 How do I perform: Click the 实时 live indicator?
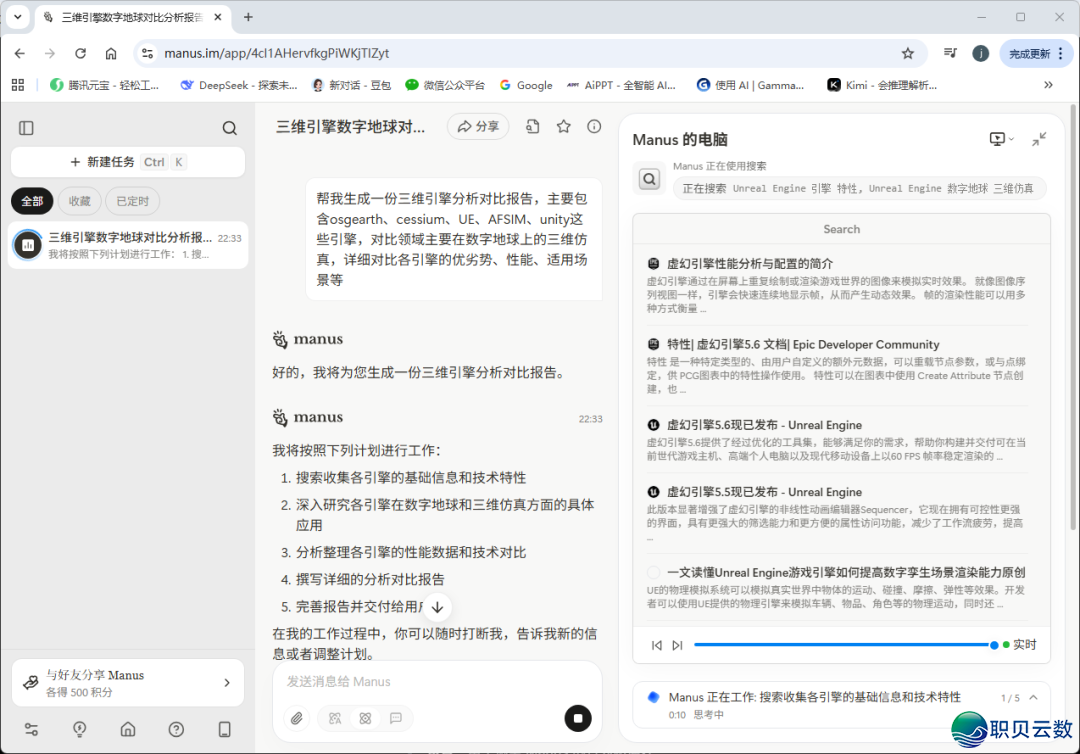1019,645
